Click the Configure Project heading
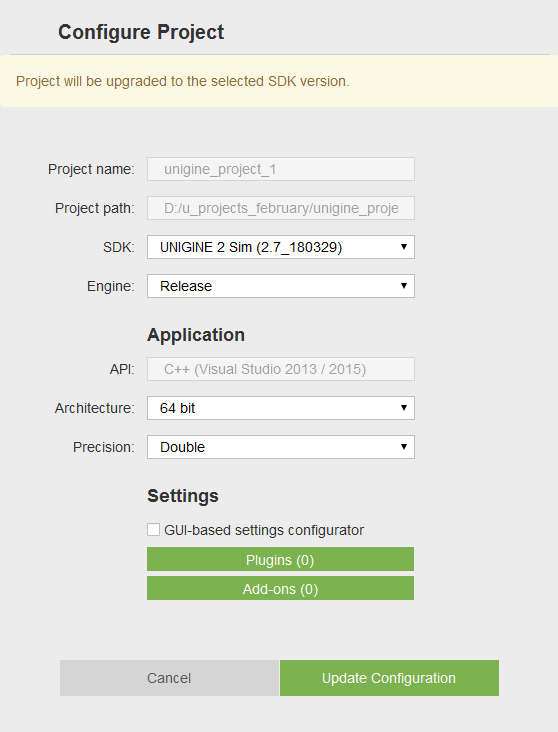The height and width of the screenshot is (732, 558). 141,32
